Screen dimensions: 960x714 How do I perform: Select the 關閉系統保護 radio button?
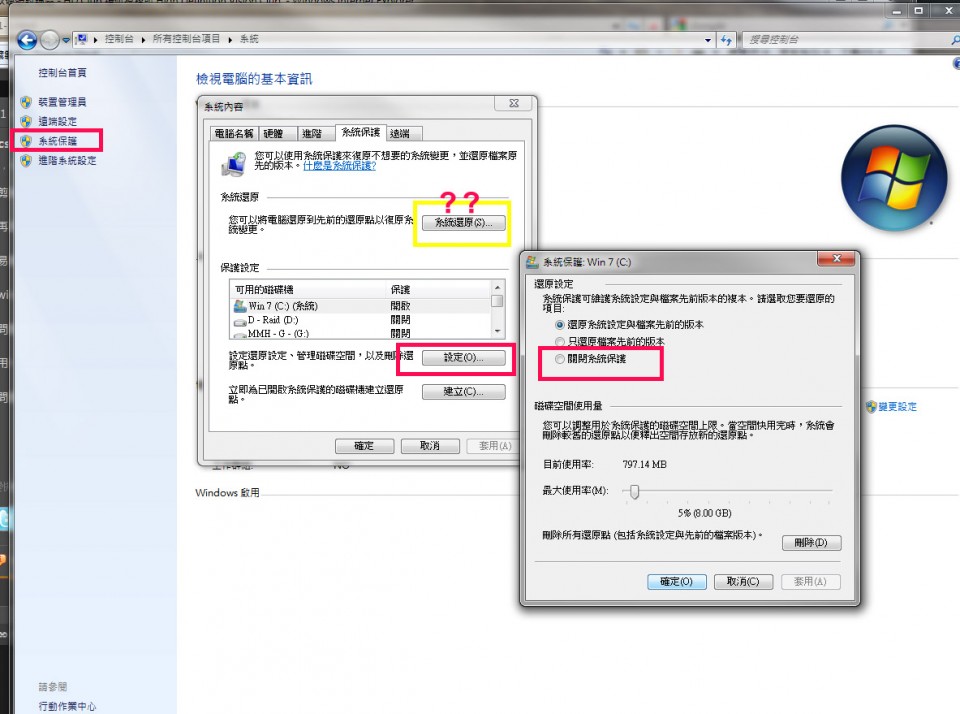pos(559,358)
